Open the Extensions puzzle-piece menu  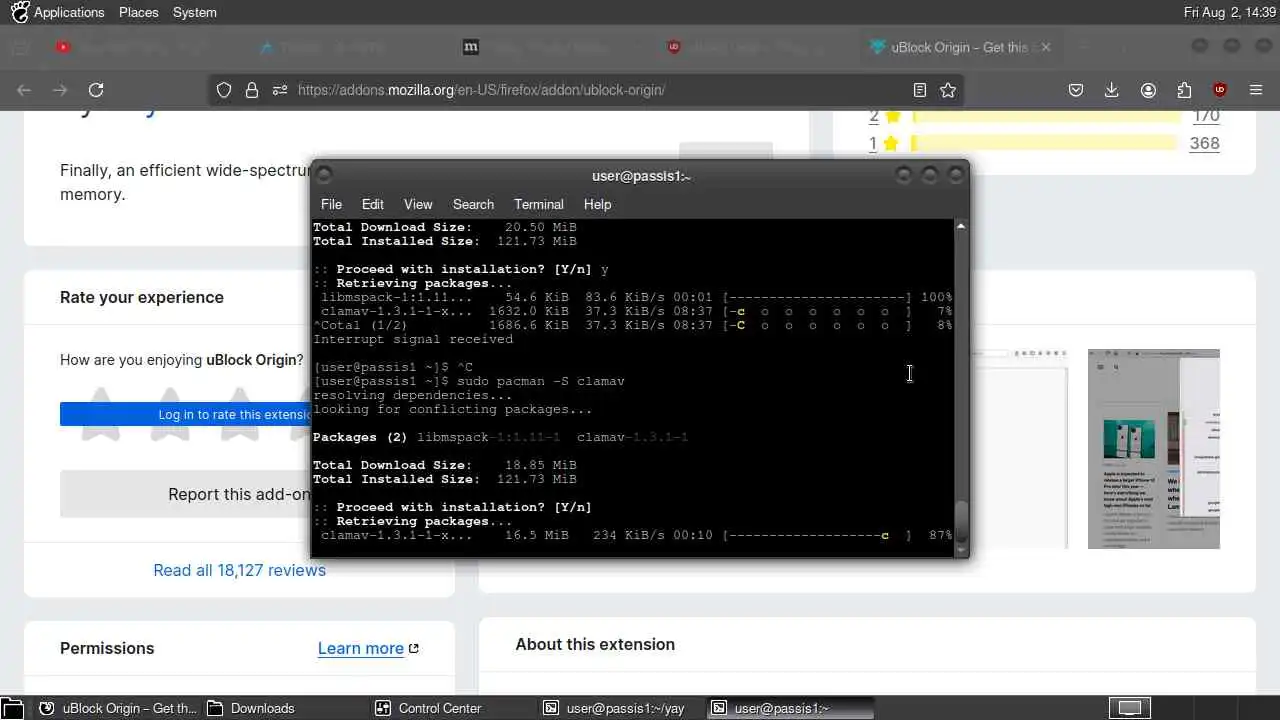coord(1184,90)
